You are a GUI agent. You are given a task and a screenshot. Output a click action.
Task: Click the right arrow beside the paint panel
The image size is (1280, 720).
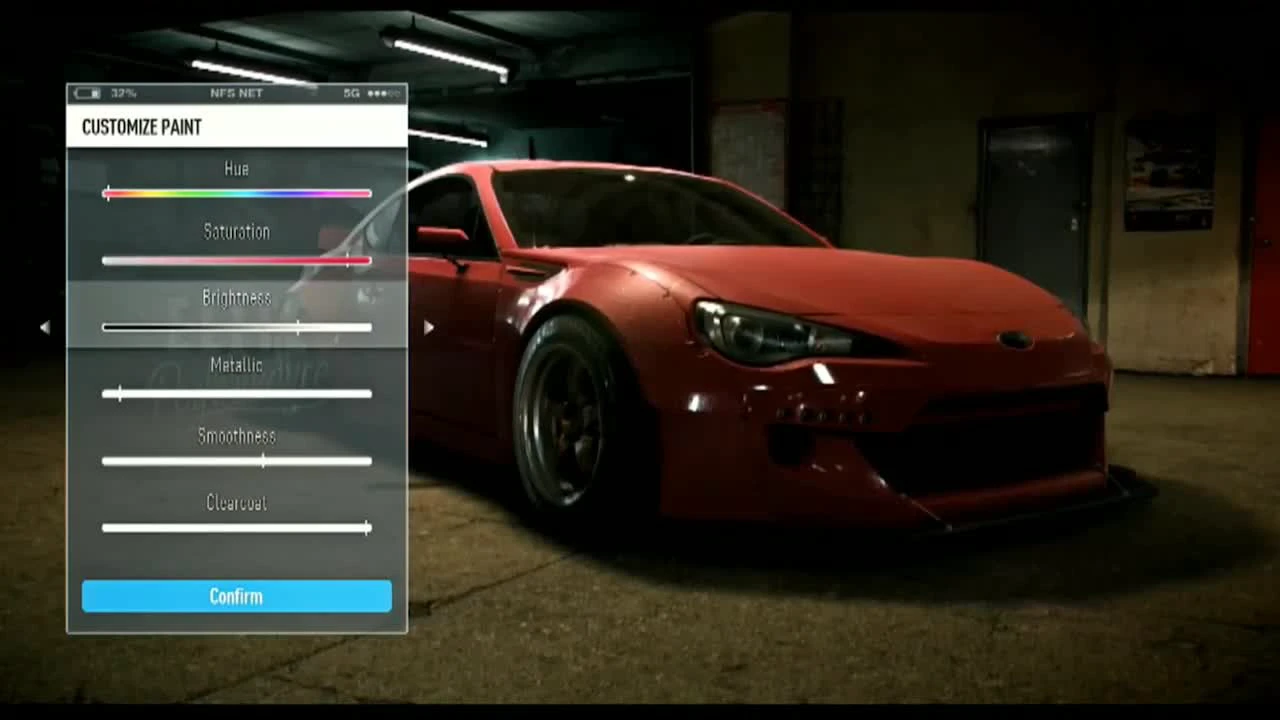428,327
